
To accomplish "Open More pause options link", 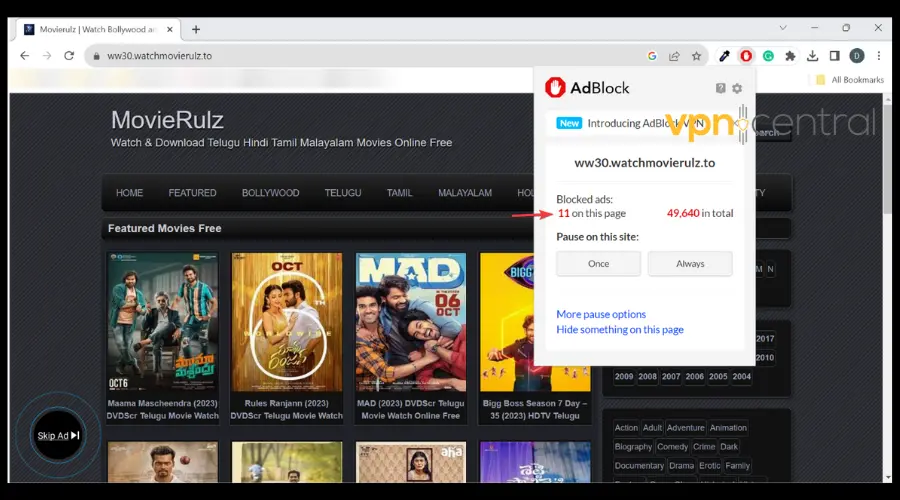I will 601,314.
